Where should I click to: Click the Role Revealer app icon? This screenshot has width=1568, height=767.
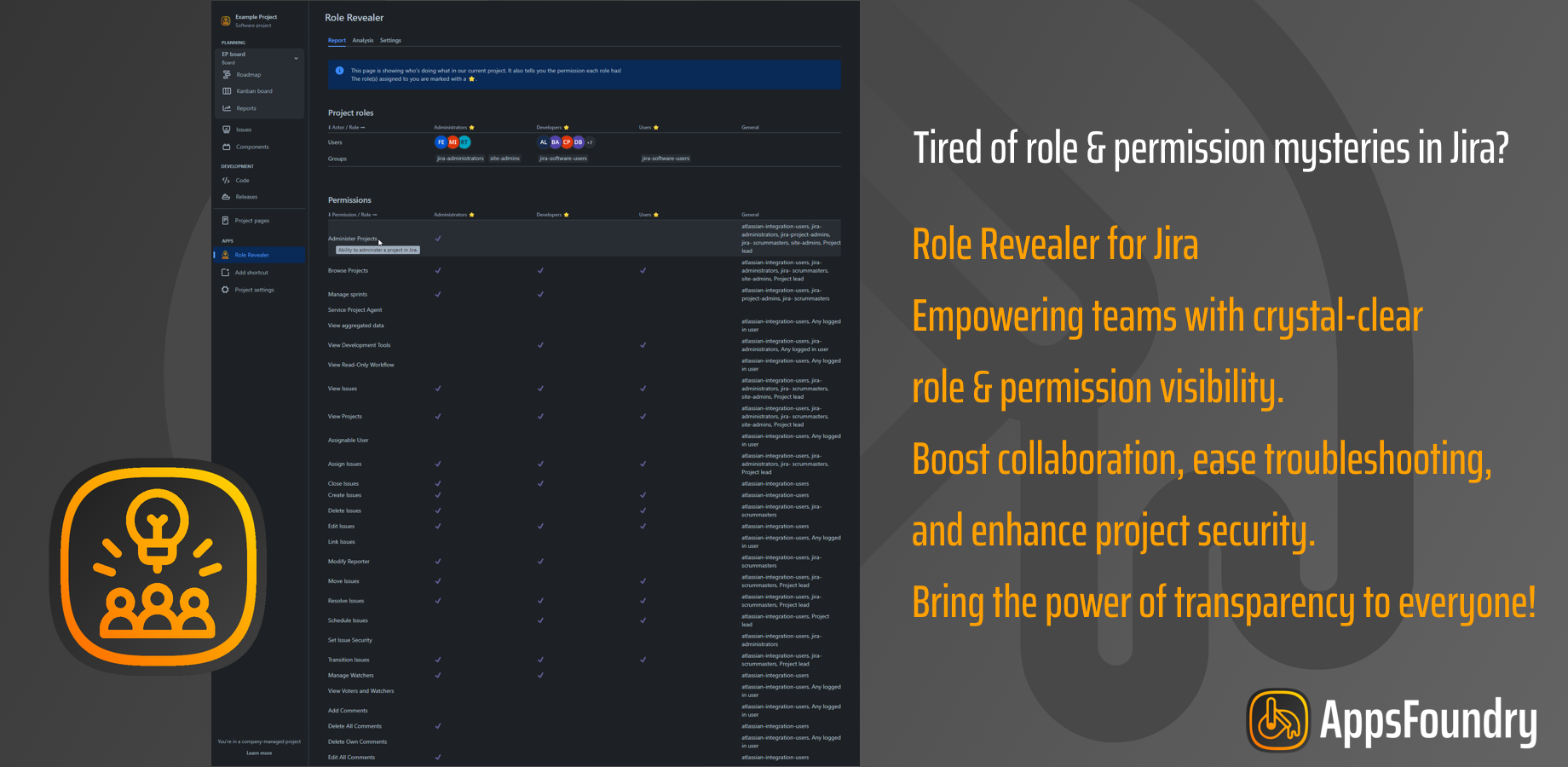[x=226, y=255]
